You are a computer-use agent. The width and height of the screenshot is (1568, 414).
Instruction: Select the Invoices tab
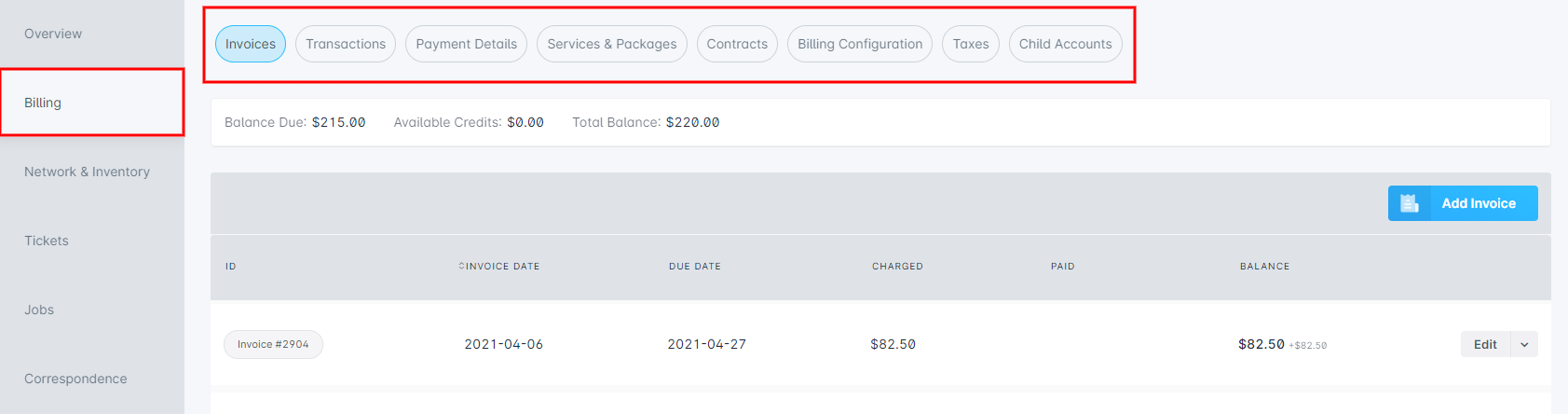251,44
